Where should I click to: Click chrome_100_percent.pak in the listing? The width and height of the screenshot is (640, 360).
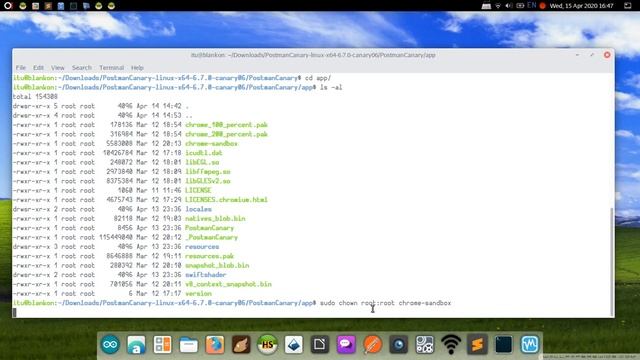[226, 125]
